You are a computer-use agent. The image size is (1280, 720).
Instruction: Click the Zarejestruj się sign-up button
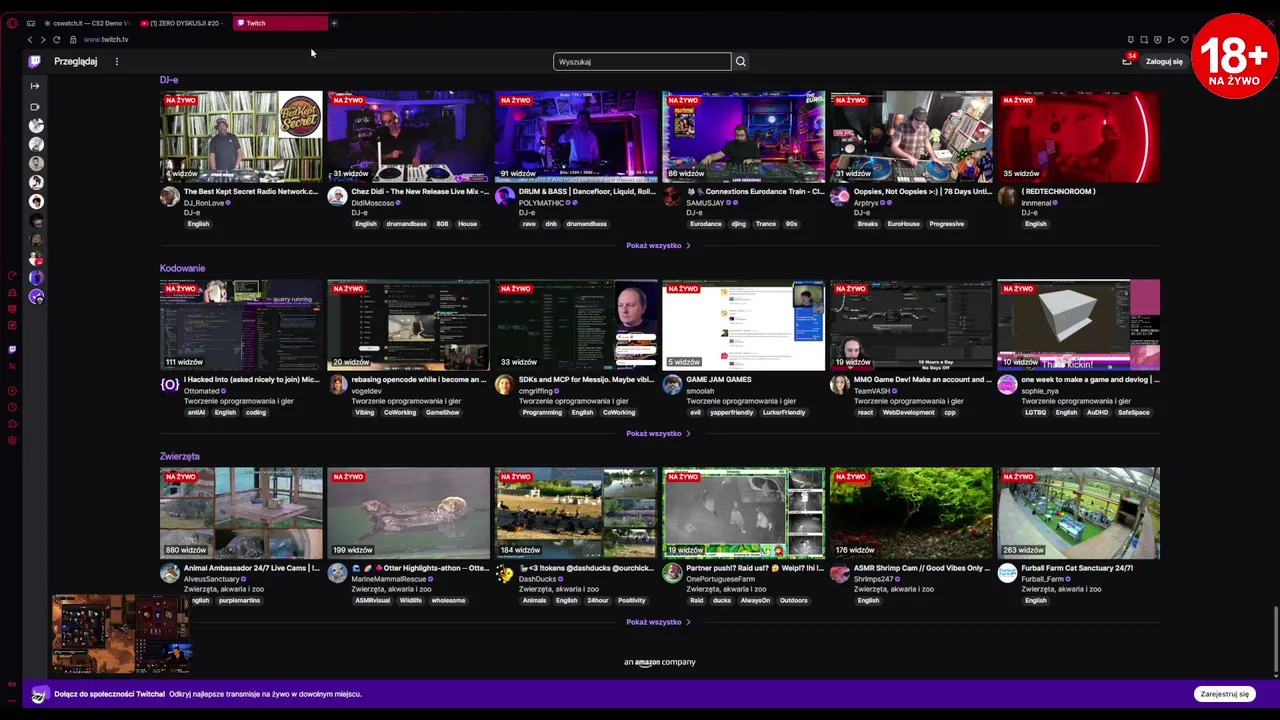click(1225, 694)
